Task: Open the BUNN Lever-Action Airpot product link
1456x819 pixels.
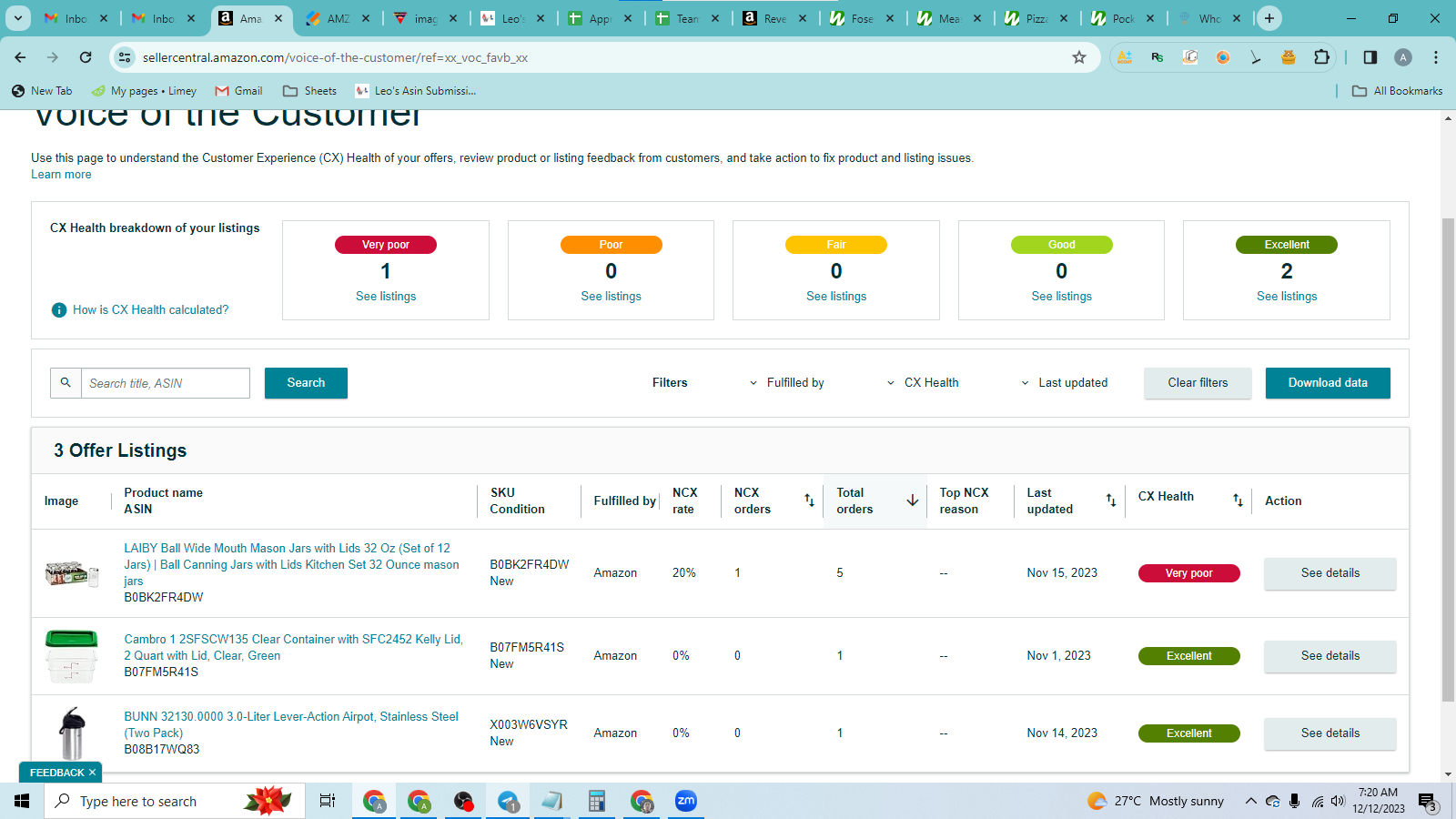Action: pos(291,725)
